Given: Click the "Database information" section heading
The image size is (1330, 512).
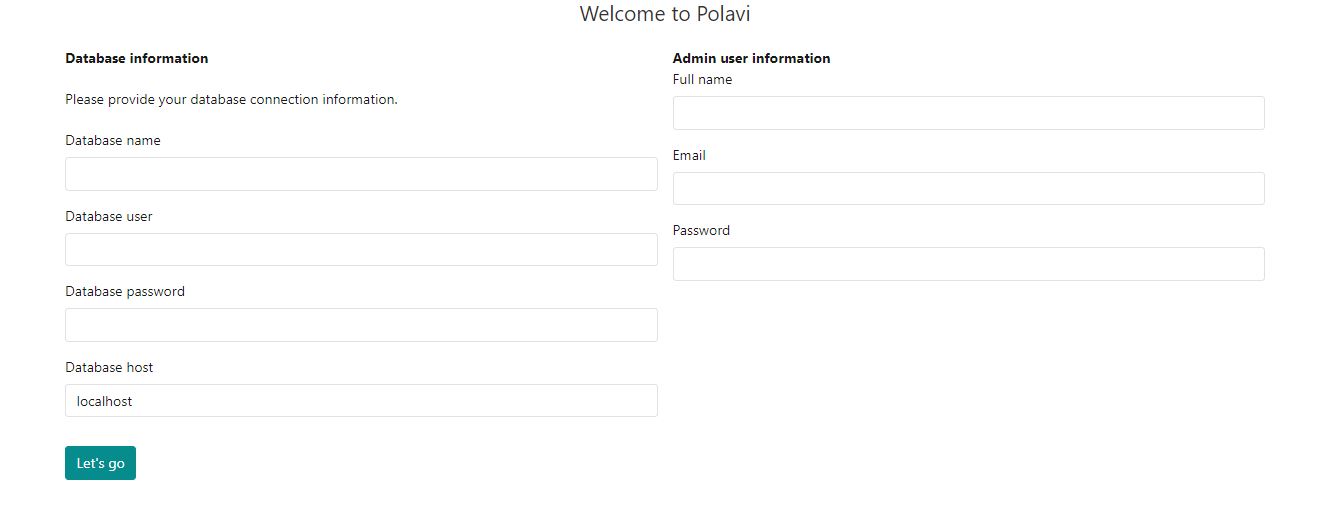Looking at the screenshot, I should [137, 59].
